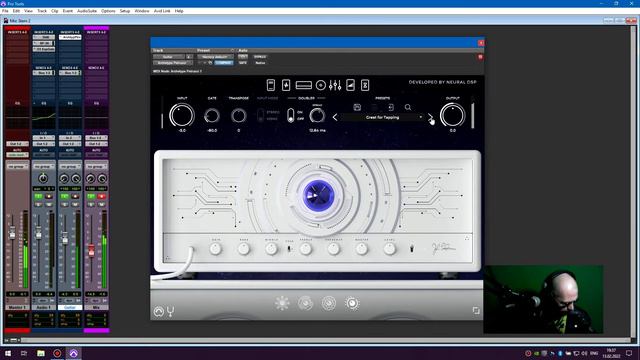This screenshot has width=640, height=360.
Task: Open the Track menu
Action: 42,11
